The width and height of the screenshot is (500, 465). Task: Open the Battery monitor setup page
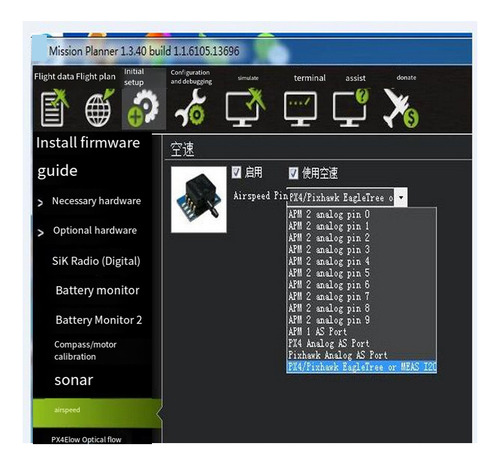(x=97, y=290)
